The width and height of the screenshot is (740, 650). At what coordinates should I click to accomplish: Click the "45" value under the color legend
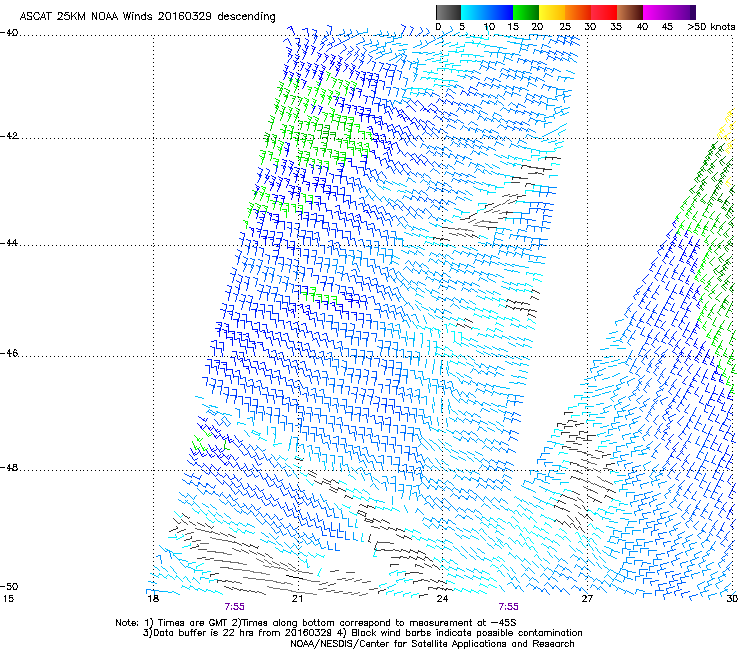[x=667, y=27]
